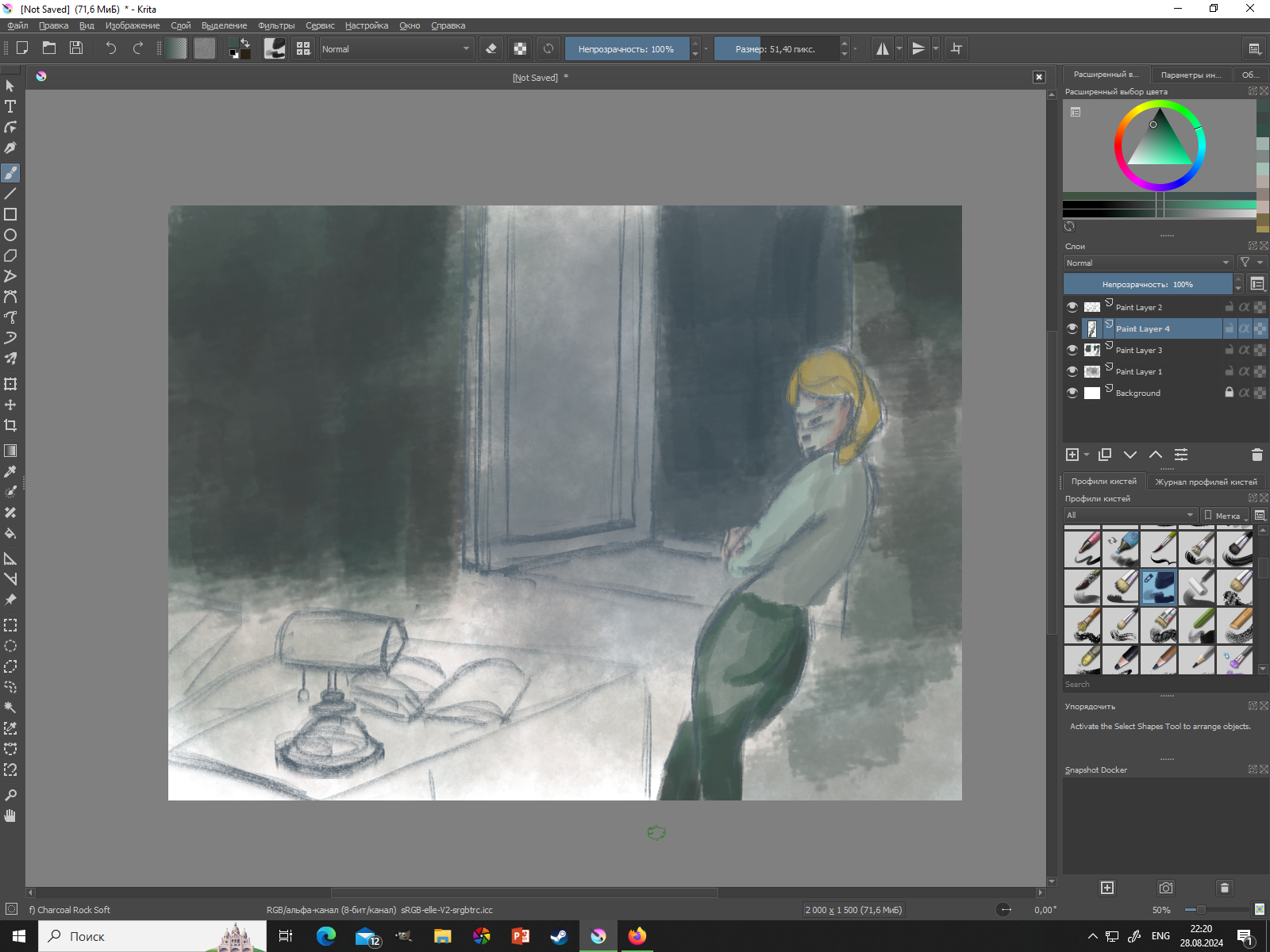Activate the Zoom tool

(10, 795)
